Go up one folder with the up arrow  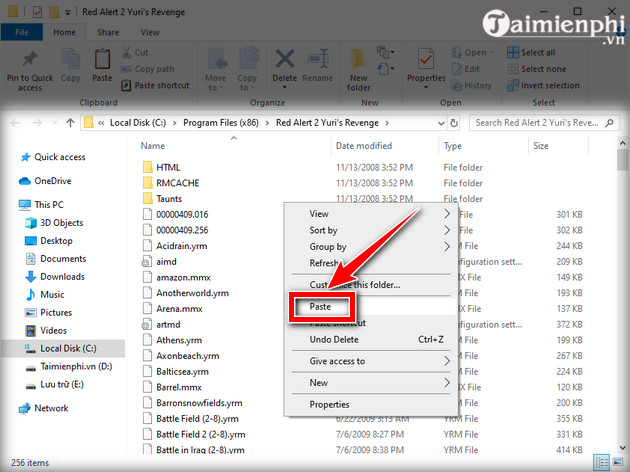click(x=70, y=123)
